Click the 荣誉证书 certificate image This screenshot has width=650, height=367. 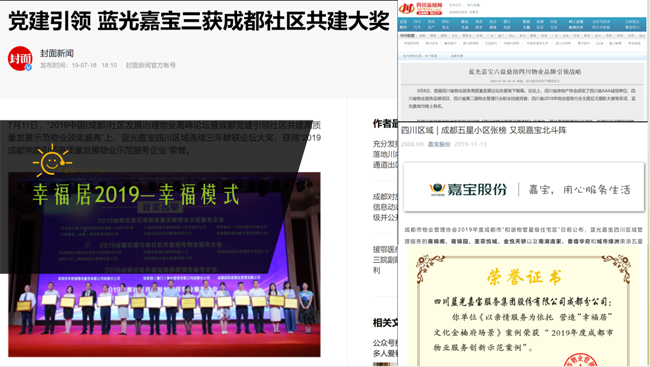tap(523, 306)
